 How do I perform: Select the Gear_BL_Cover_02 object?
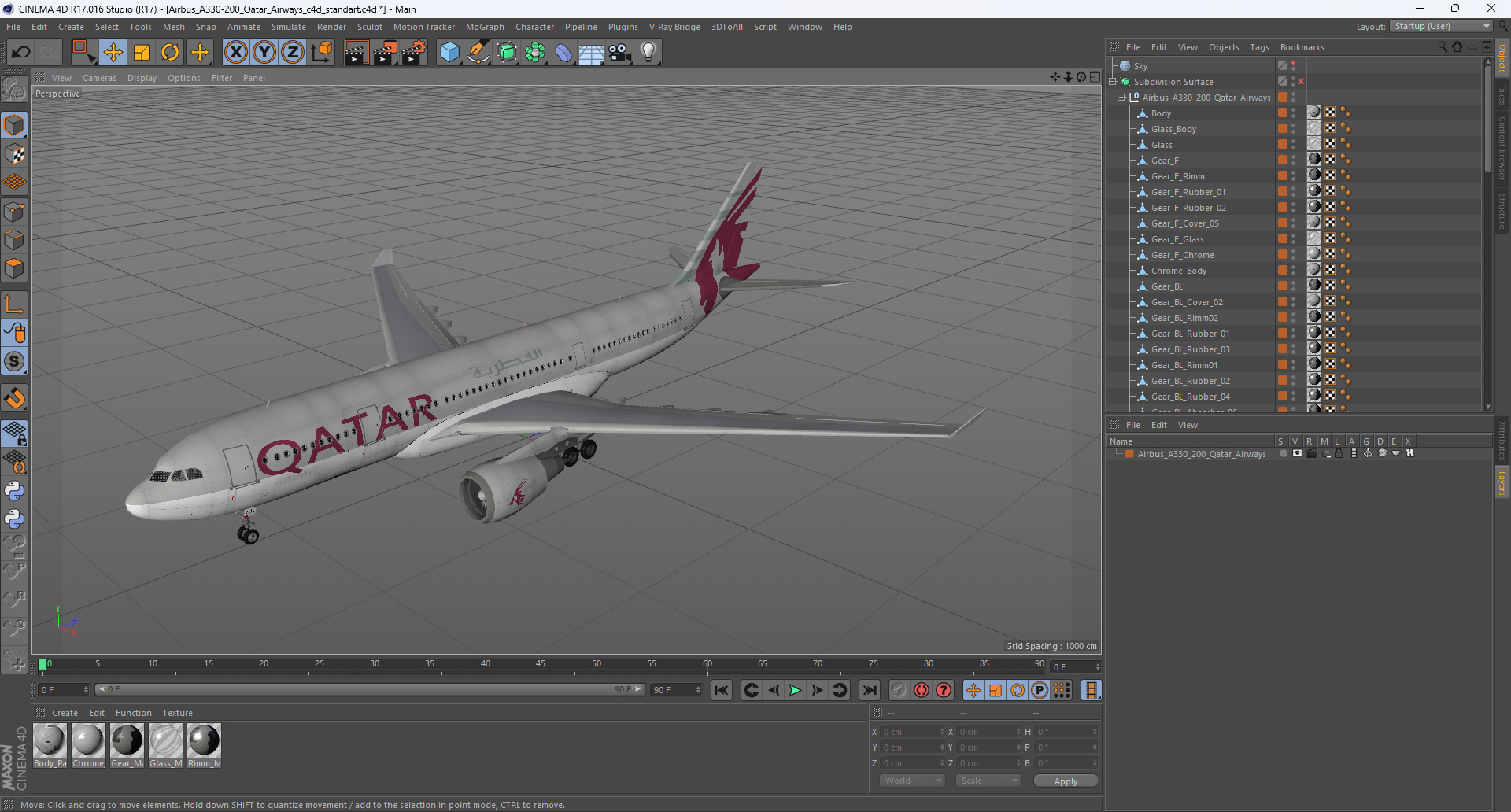(x=1187, y=302)
